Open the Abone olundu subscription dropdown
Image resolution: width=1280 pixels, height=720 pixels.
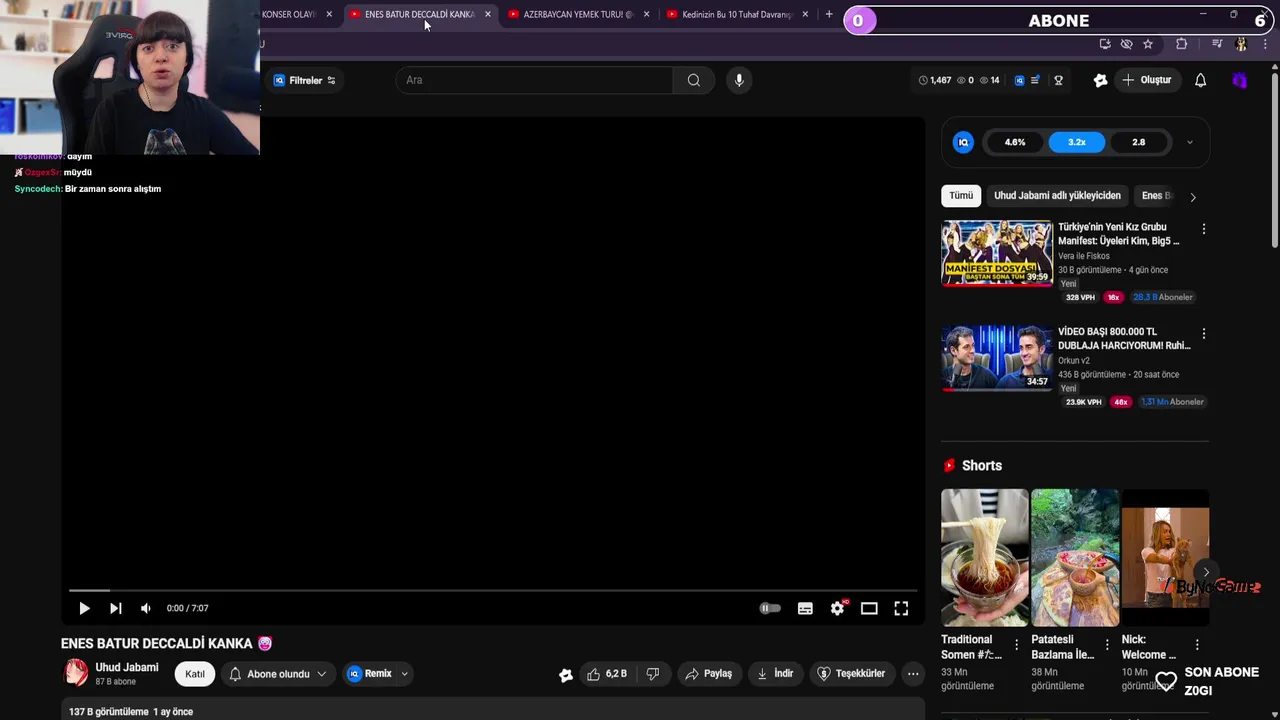(278, 674)
